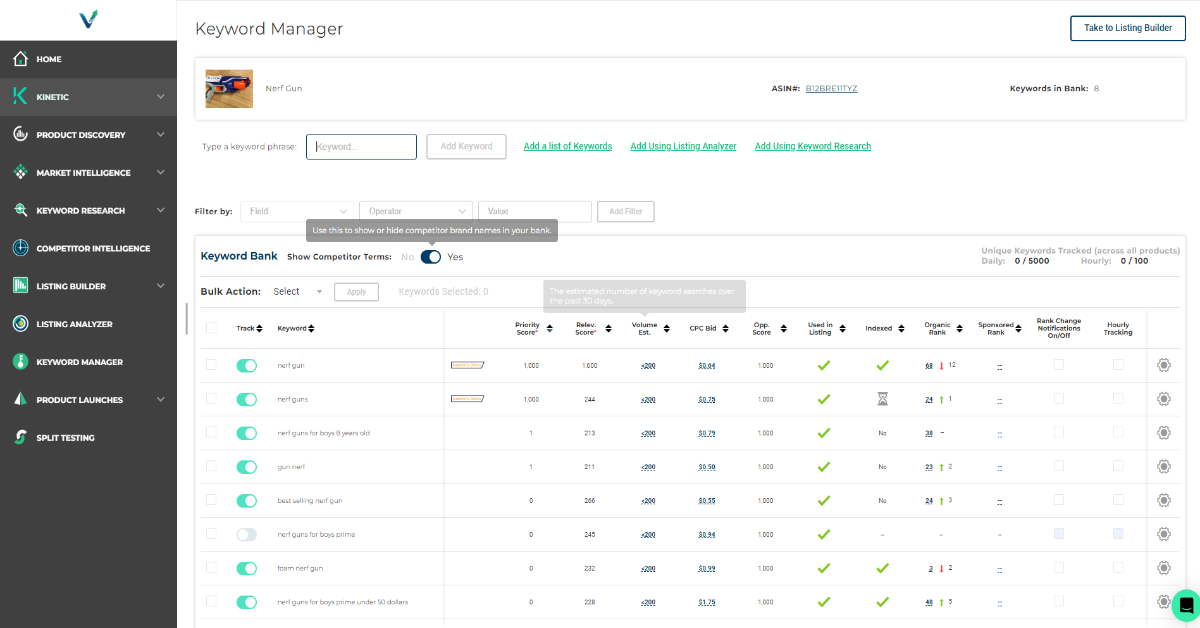Click the Listing Builder icon

click(20, 286)
